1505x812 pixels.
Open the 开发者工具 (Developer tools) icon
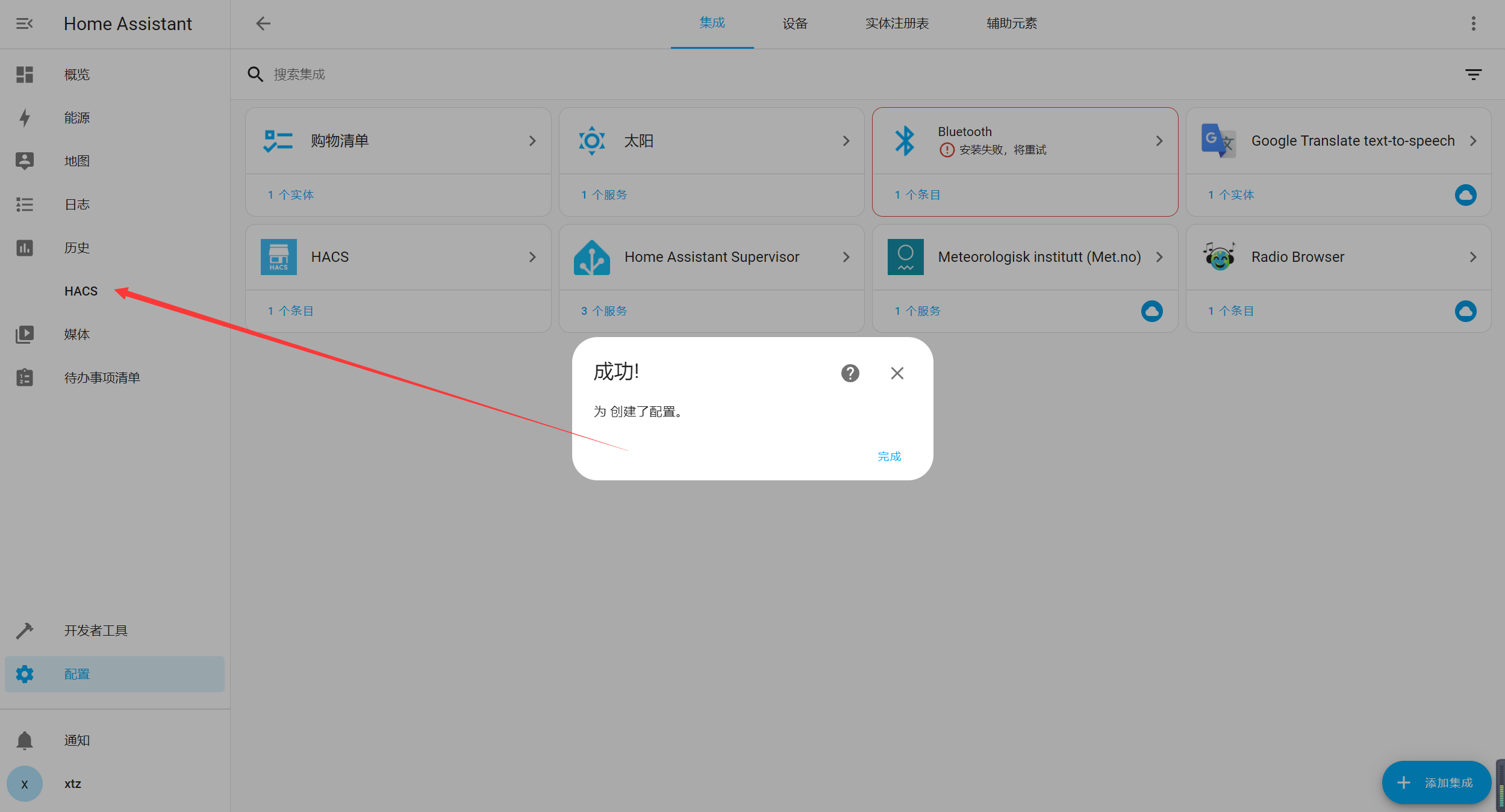tap(25, 630)
